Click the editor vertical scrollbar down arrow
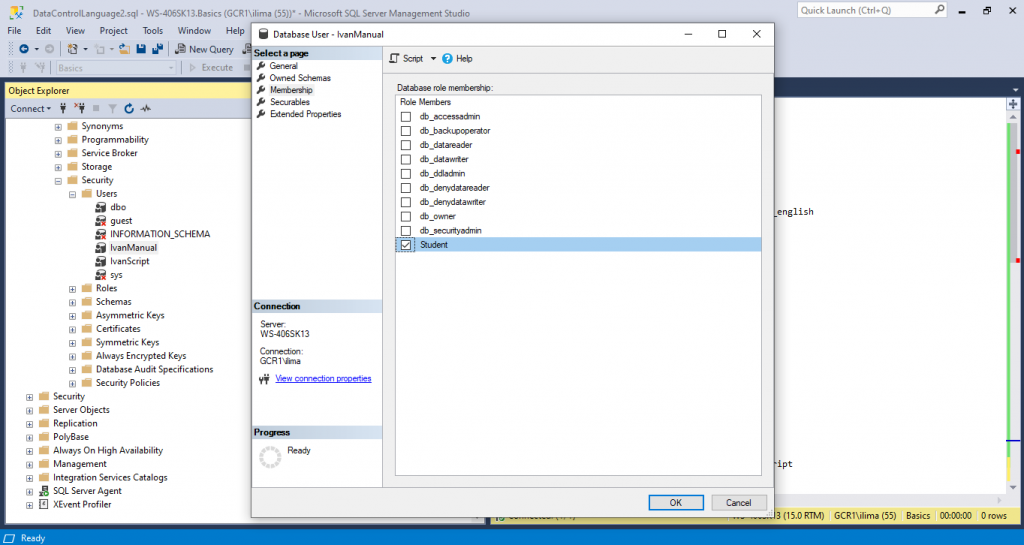1024x545 pixels. click(x=1013, y=488)
